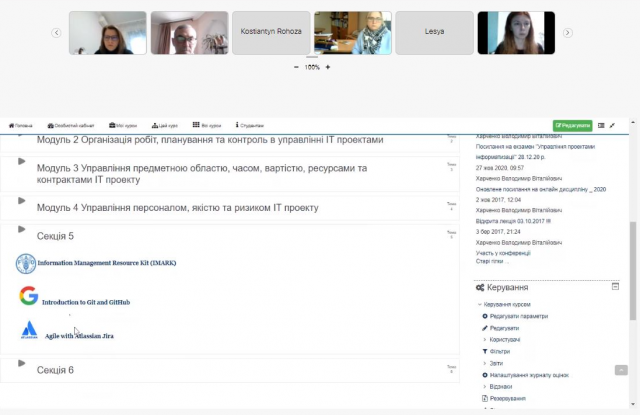Select video tile of woman with scarf
640x415 pixels.
tap(353, 33)
